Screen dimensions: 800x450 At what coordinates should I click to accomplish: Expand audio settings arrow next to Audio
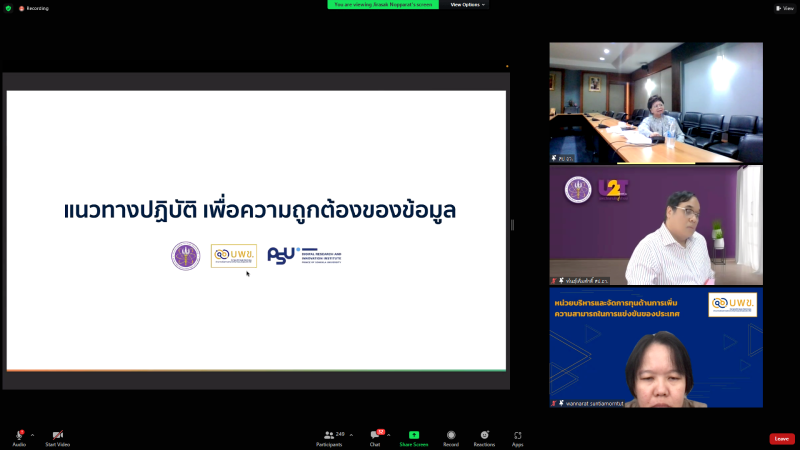point(32,435)
